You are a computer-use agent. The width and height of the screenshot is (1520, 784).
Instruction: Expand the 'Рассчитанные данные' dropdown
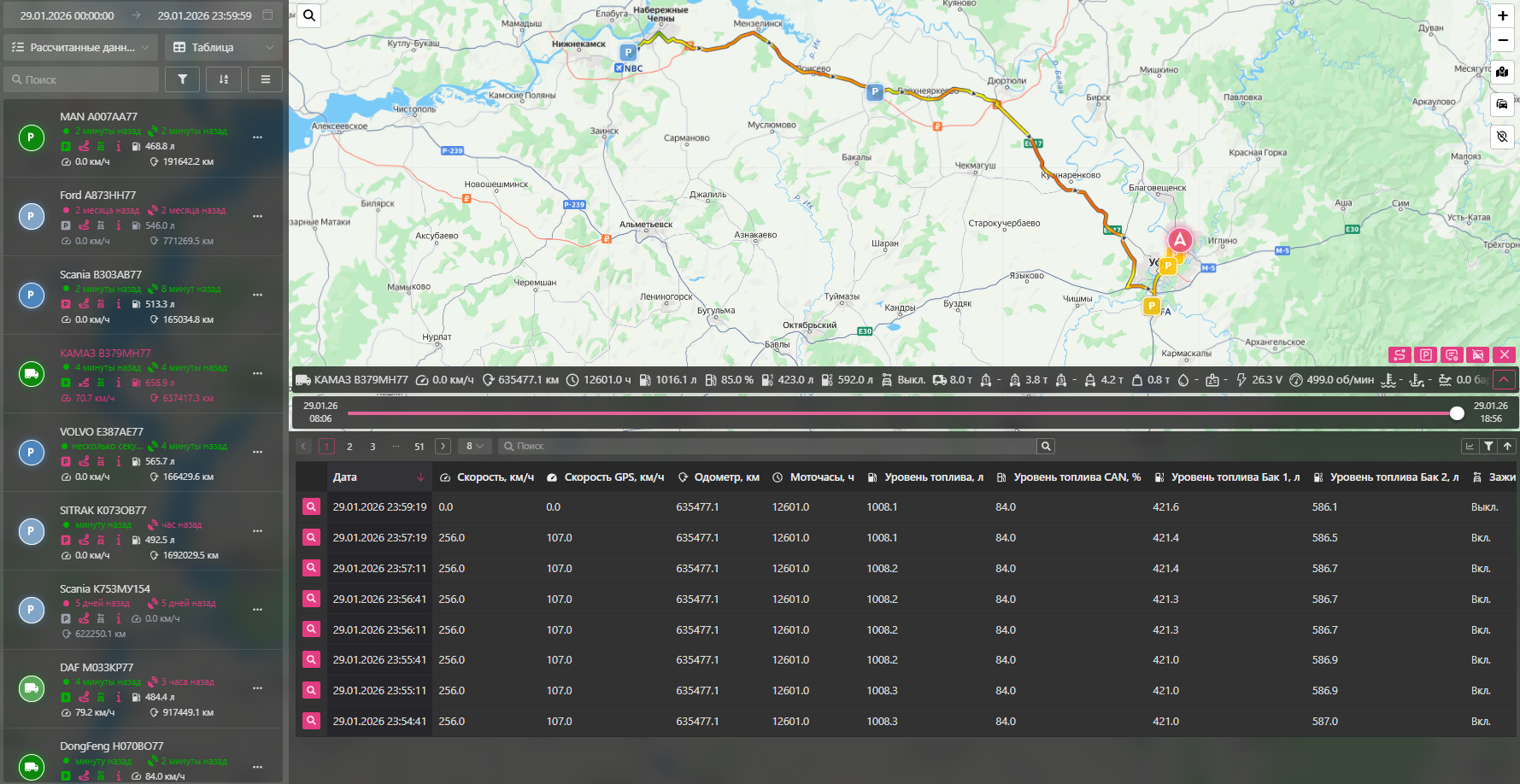click(x=81, y=48)
